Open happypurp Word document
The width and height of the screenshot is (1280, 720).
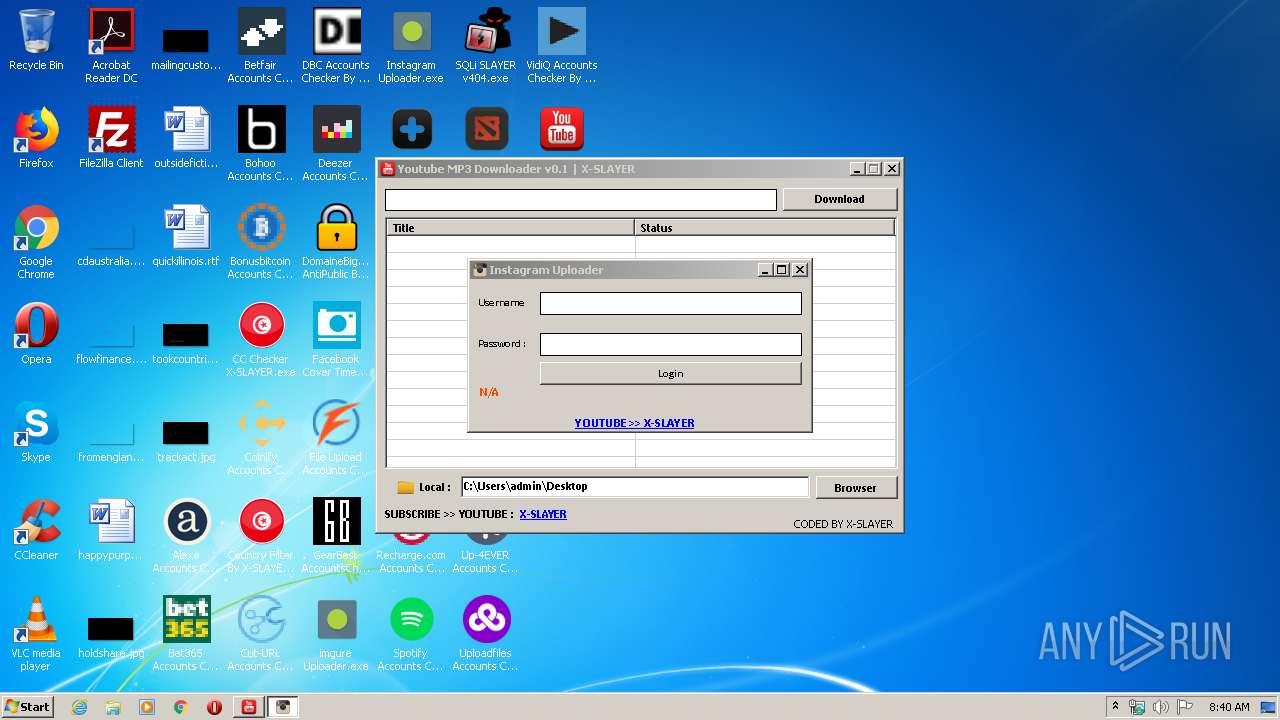click(111, 531)
